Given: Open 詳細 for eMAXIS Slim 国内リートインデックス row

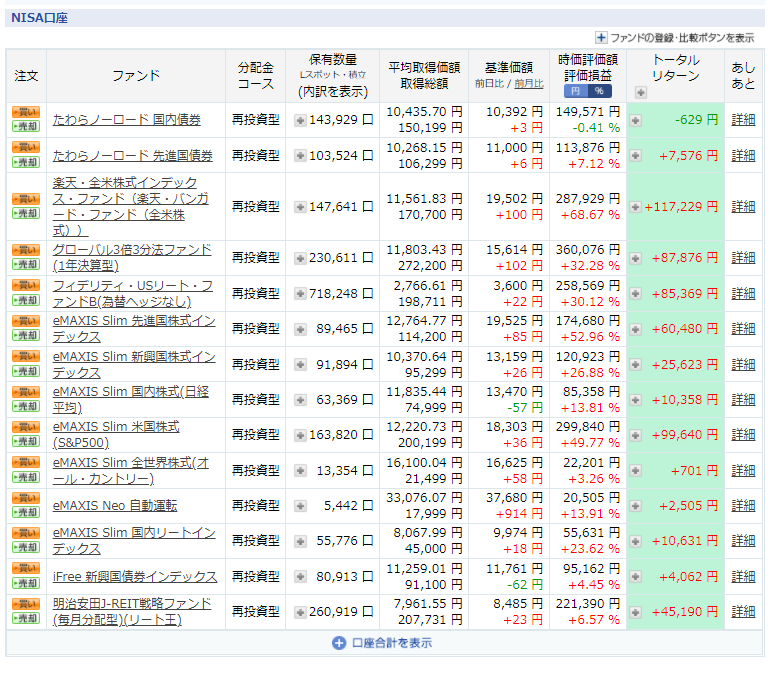Looking at the screenshot, I should click(x=743, y=541).
